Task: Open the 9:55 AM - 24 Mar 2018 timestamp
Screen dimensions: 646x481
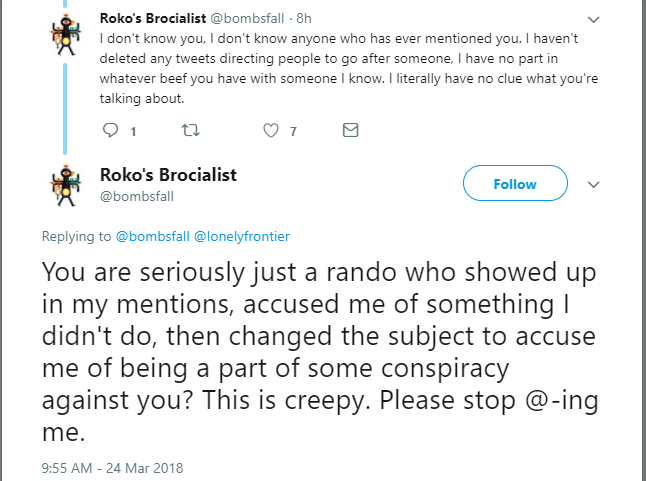Action: pyautogui.click(x=112, y=468)
